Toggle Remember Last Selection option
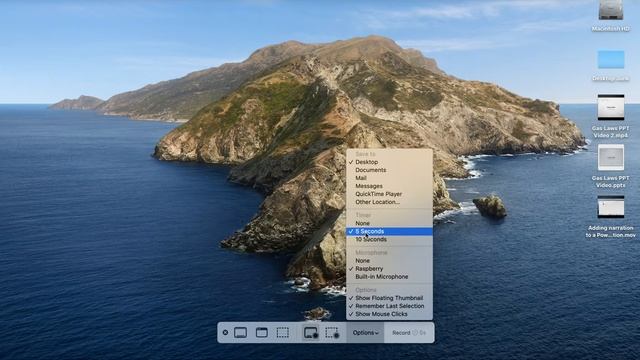 point(389,306)
